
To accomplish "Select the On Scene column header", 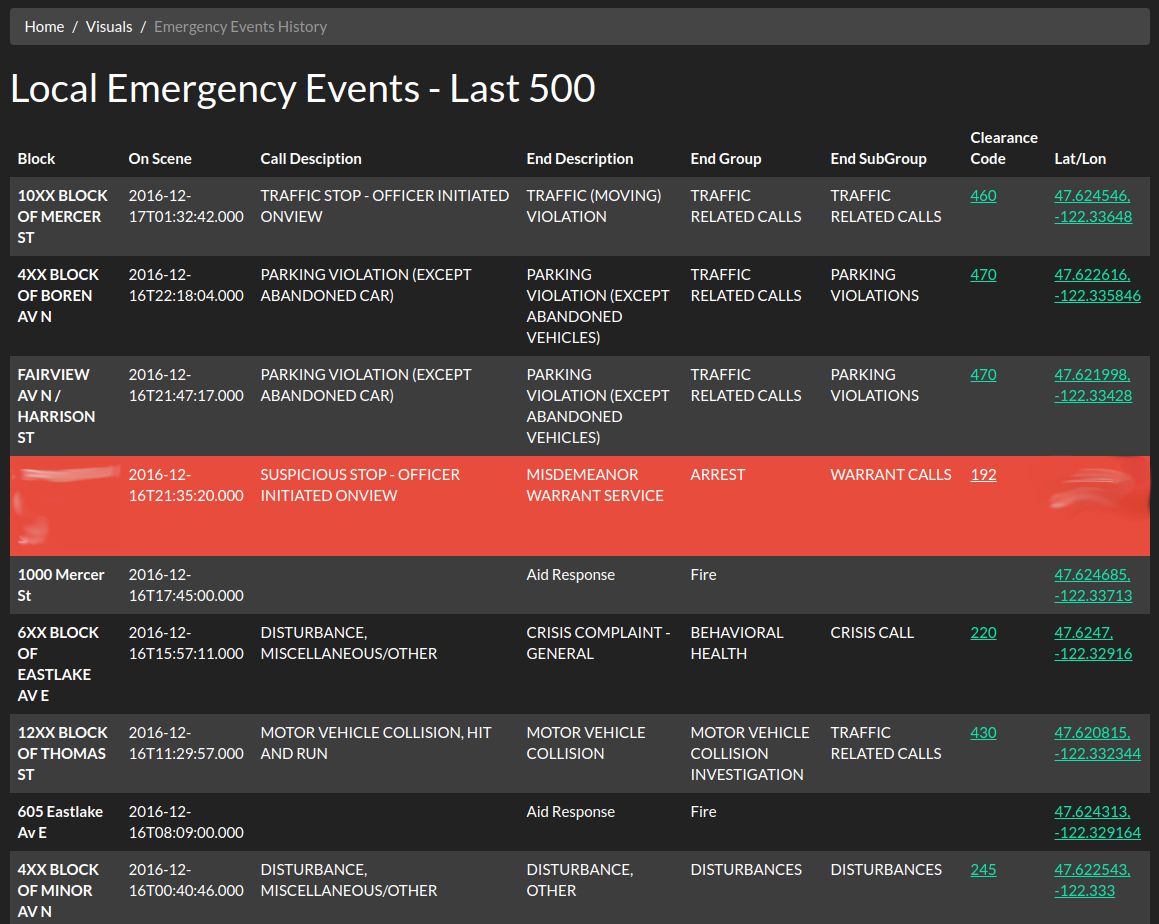I will 160,159.
